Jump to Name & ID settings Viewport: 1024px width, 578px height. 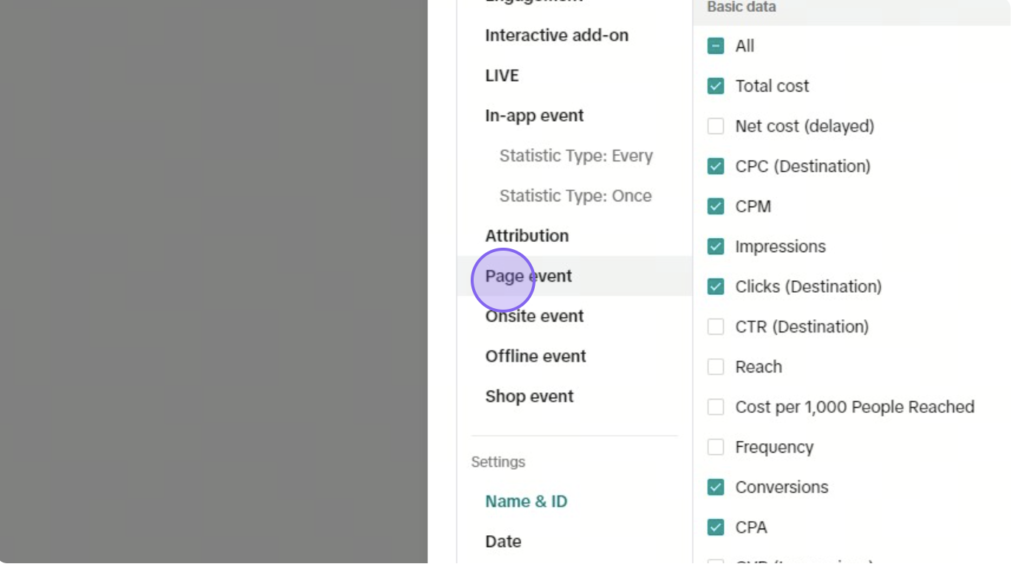click(x=526, y=502)
